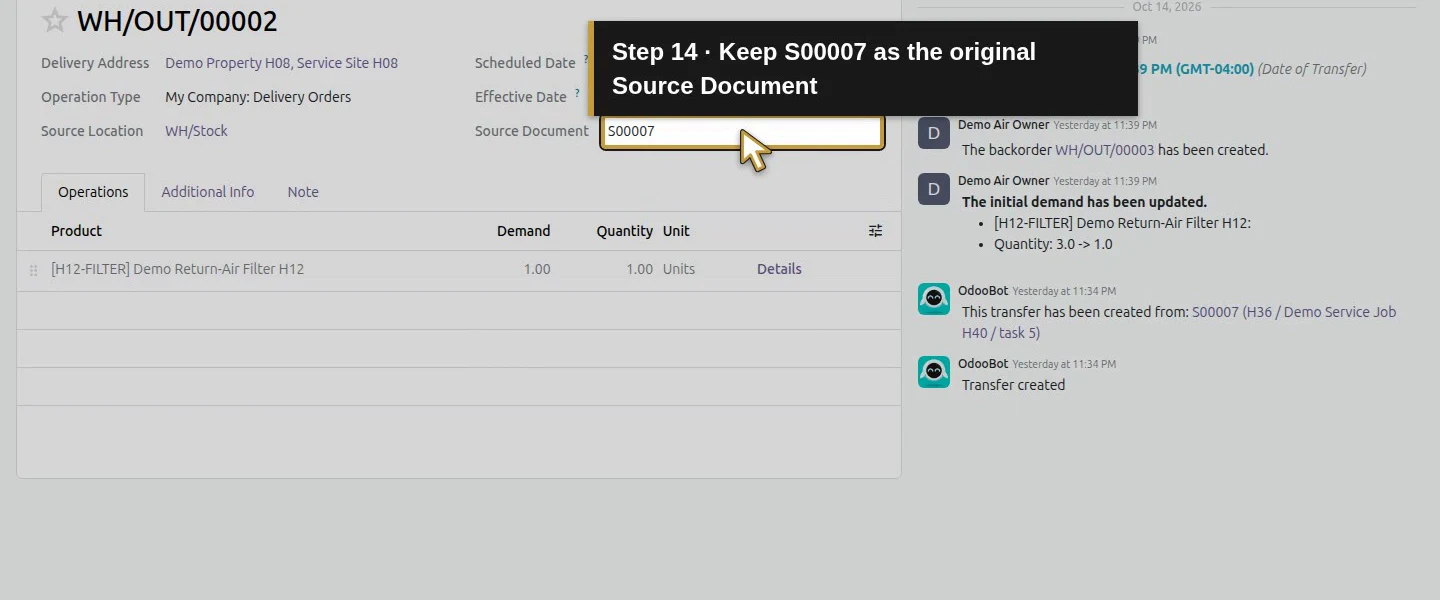Select the Unit column header
The image size is (1440, 600).
(676, 231)
